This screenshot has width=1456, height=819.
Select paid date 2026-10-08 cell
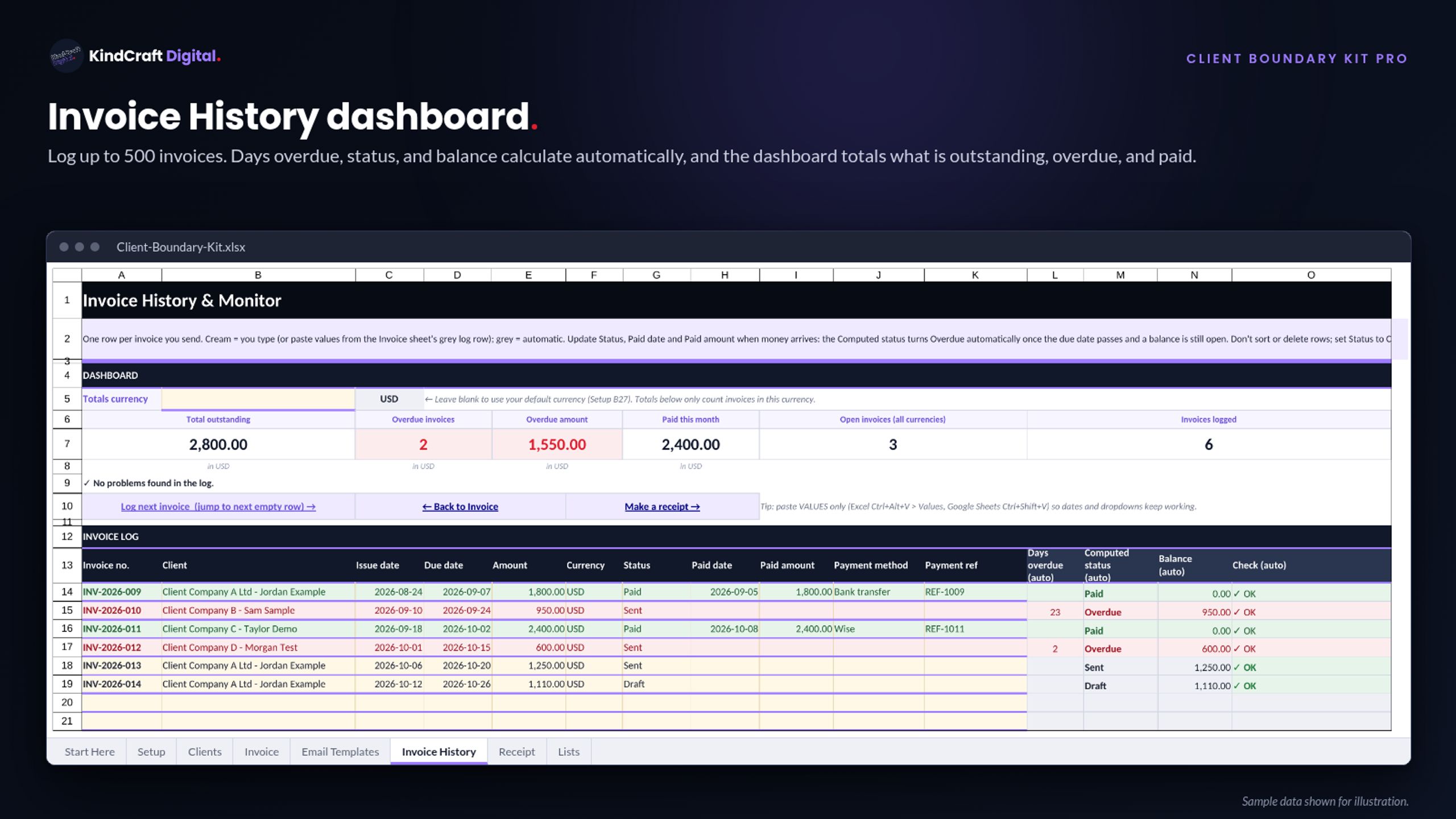(x=725, y=628)
